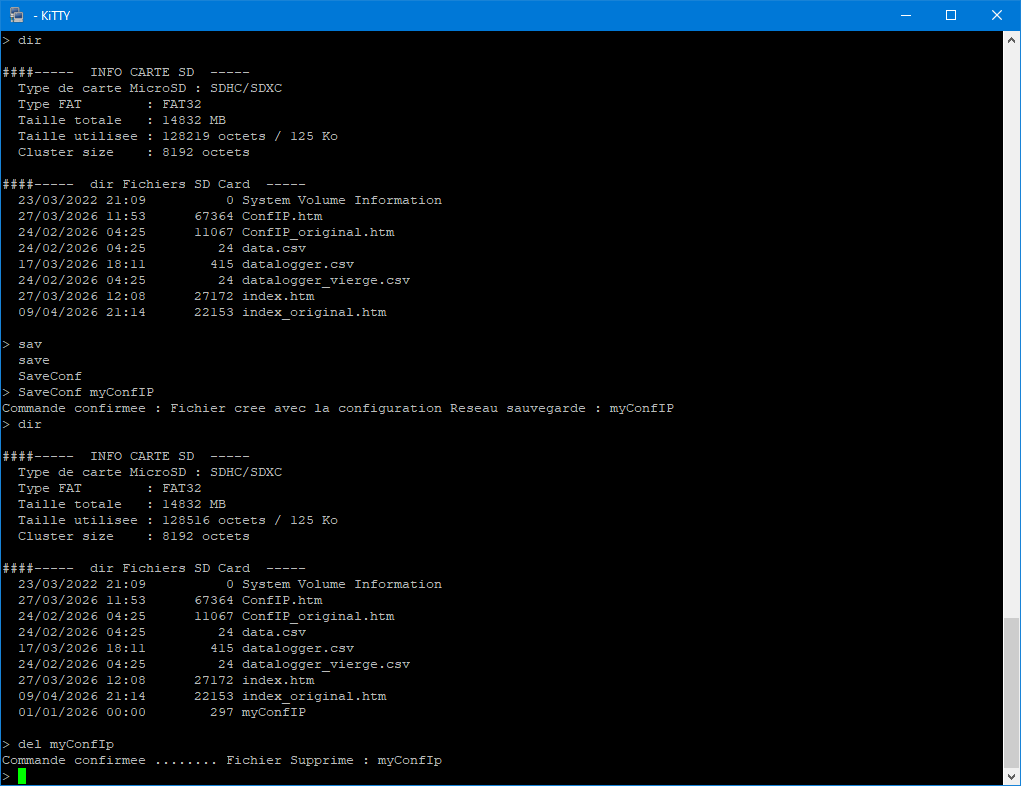Click the 'Fichier cree avec la configuration' message
This screenshot has width=1021, height=786.
click(x=306, y=408)
